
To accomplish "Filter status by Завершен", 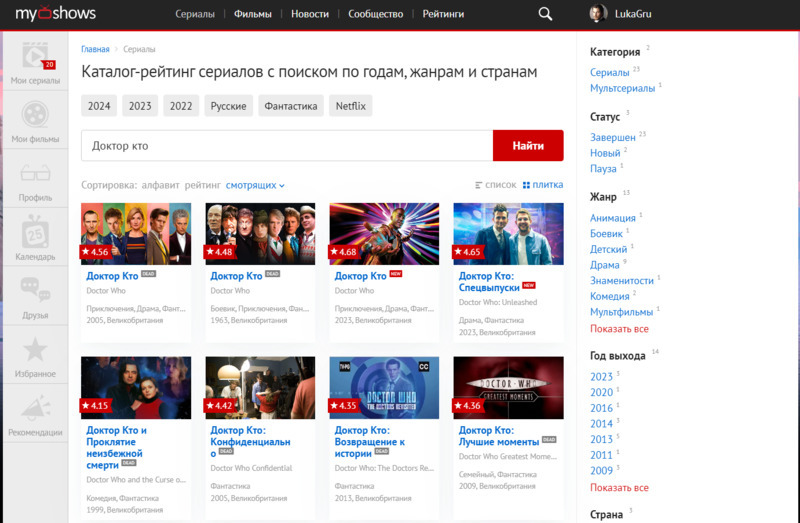I will click(613, 137).
